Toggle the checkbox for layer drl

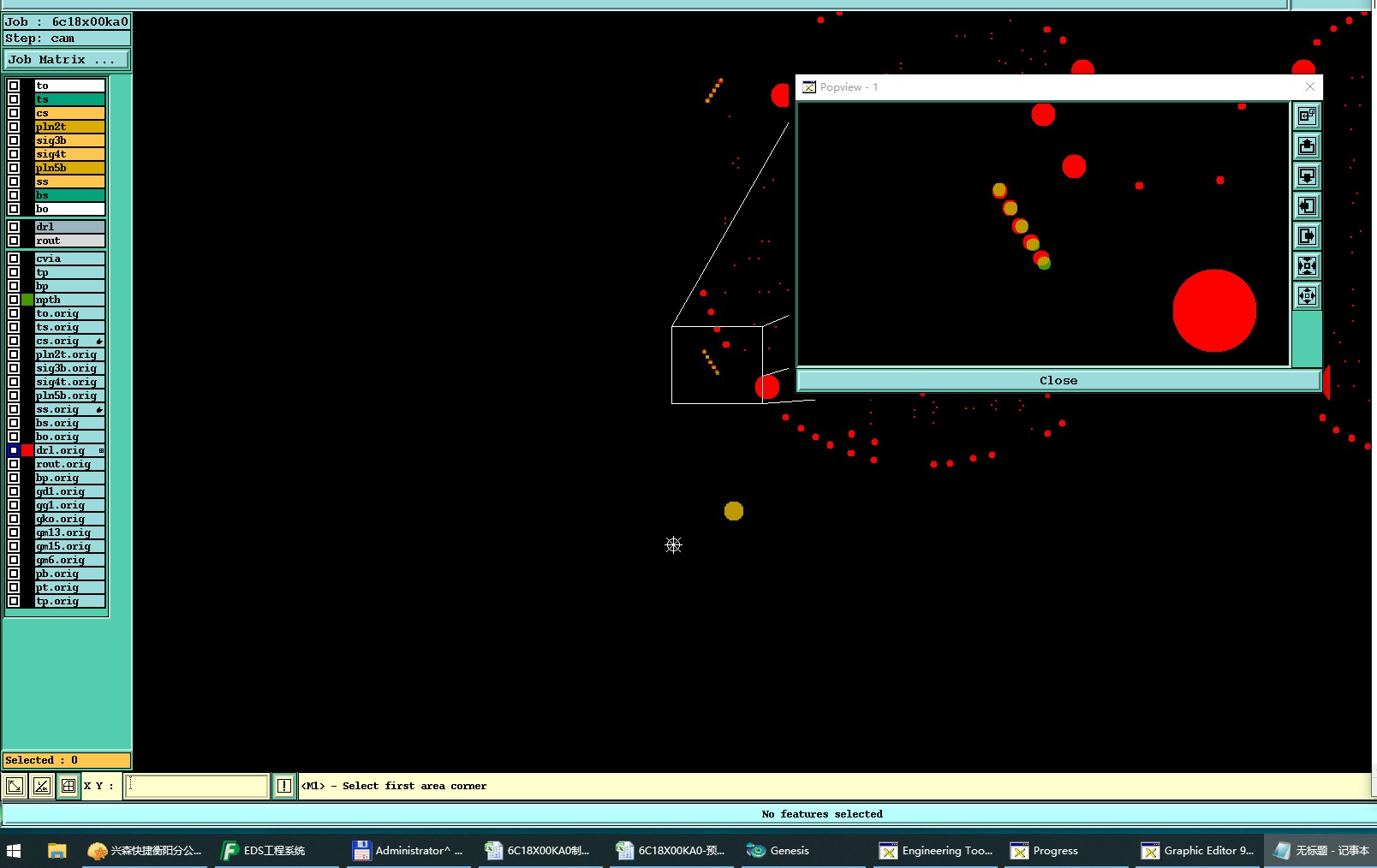coord(14,227)
